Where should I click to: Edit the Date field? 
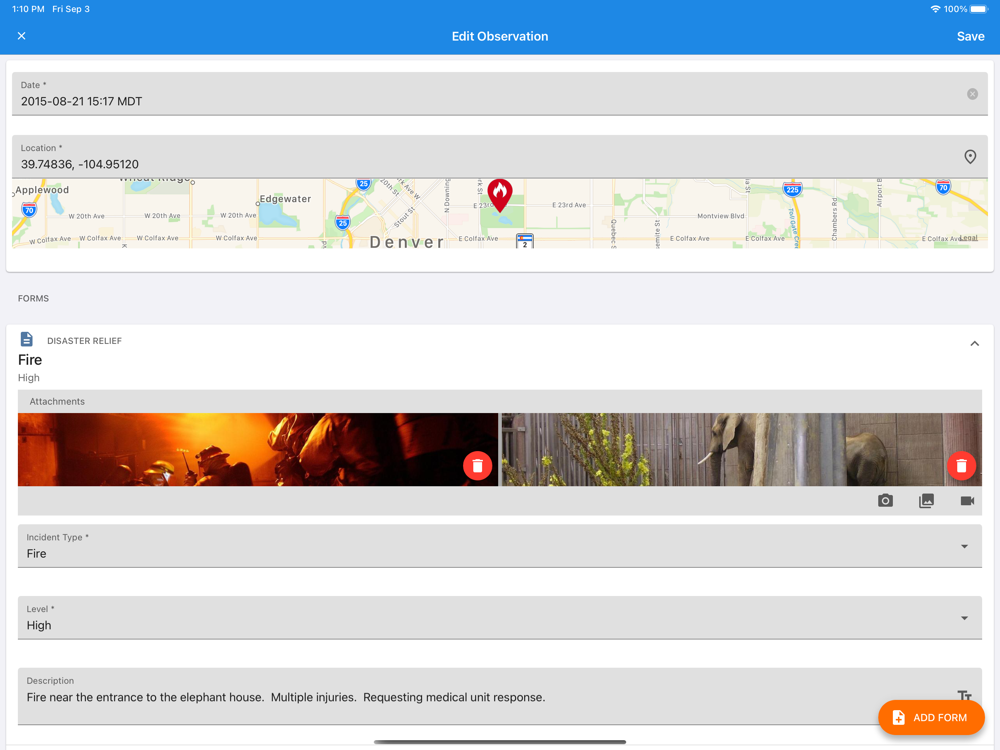[x=500, y=94]
